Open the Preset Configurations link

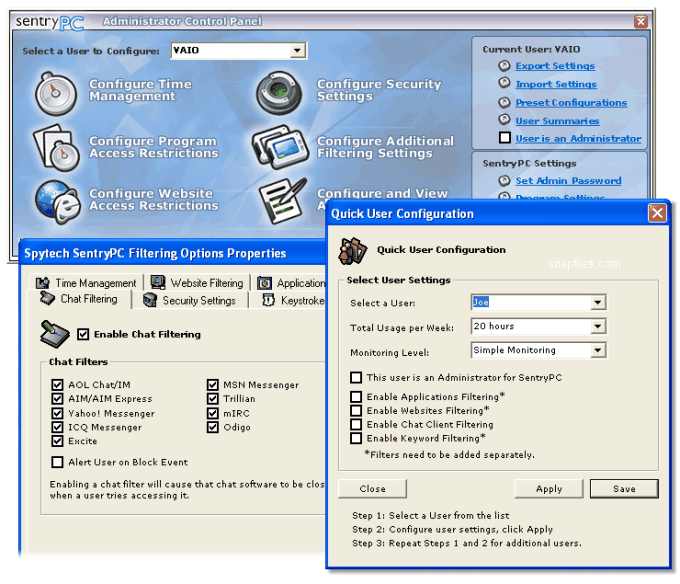click(571, 103)
